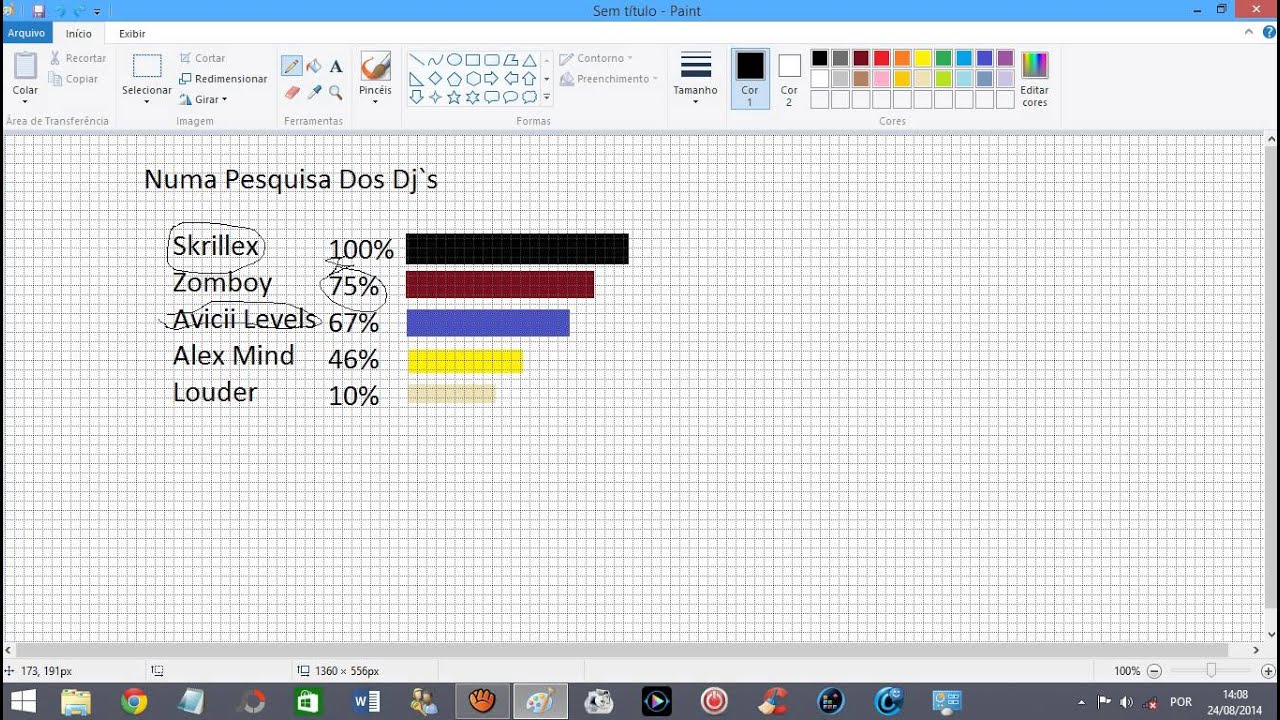Choose the green color swatch
Viewport: 1280px width, 720px height.
[943, 58]
